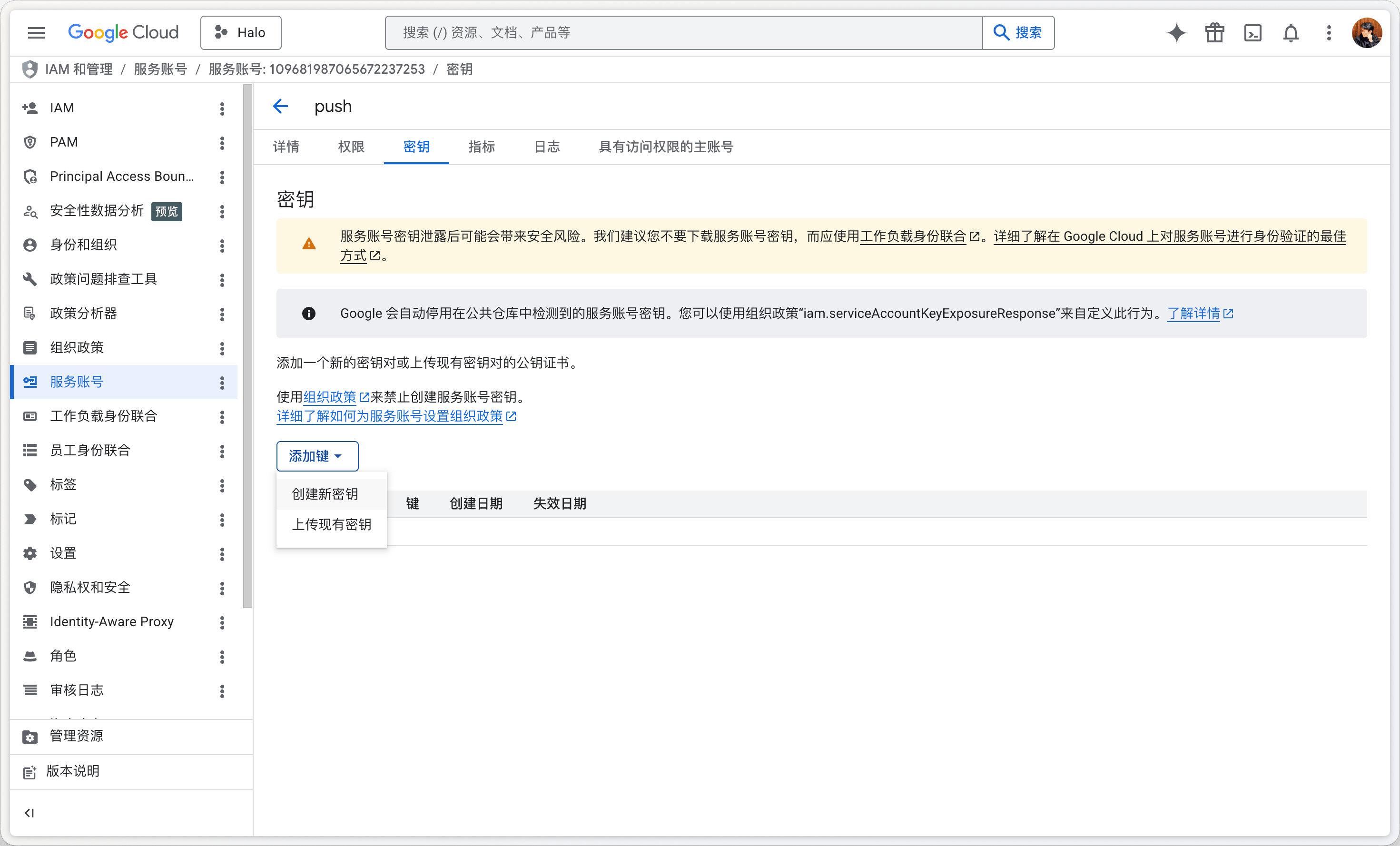Open more options for 审核日志 sidebar item
The image size is (1400, 846).
click(x=222, y=691)
